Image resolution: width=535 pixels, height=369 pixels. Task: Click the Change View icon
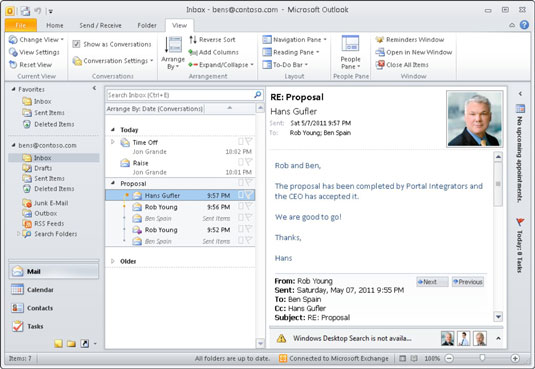pos(13,40)
